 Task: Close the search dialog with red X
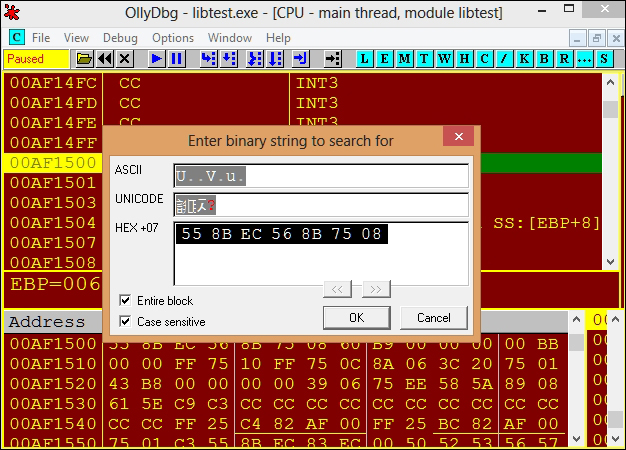(459, 137)
